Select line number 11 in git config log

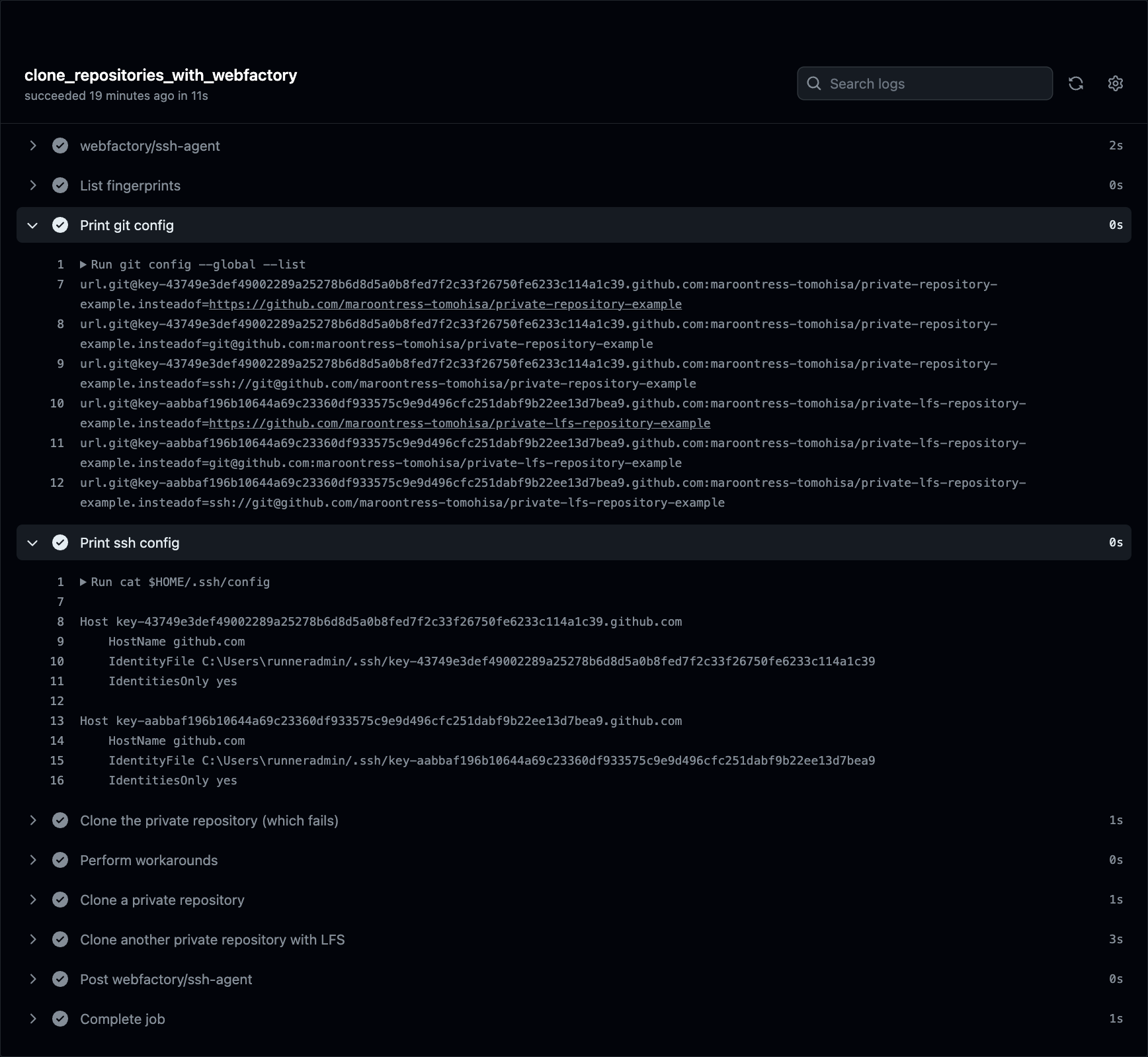tap(57, 443)
